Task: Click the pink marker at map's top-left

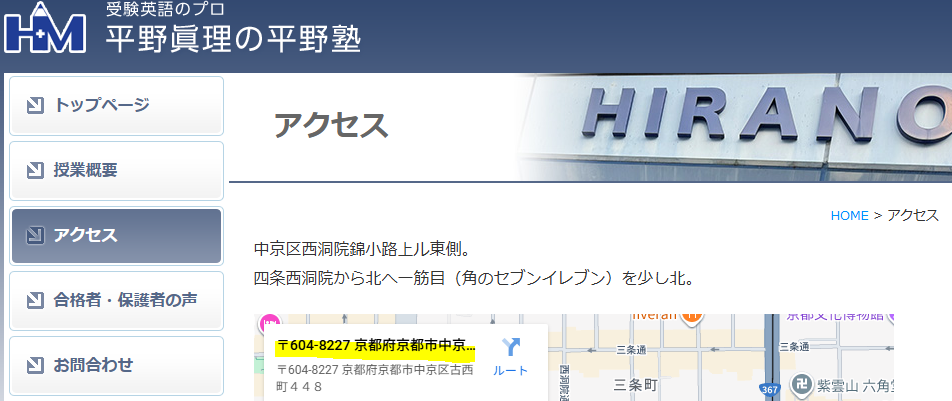Action: pos(268,323)
